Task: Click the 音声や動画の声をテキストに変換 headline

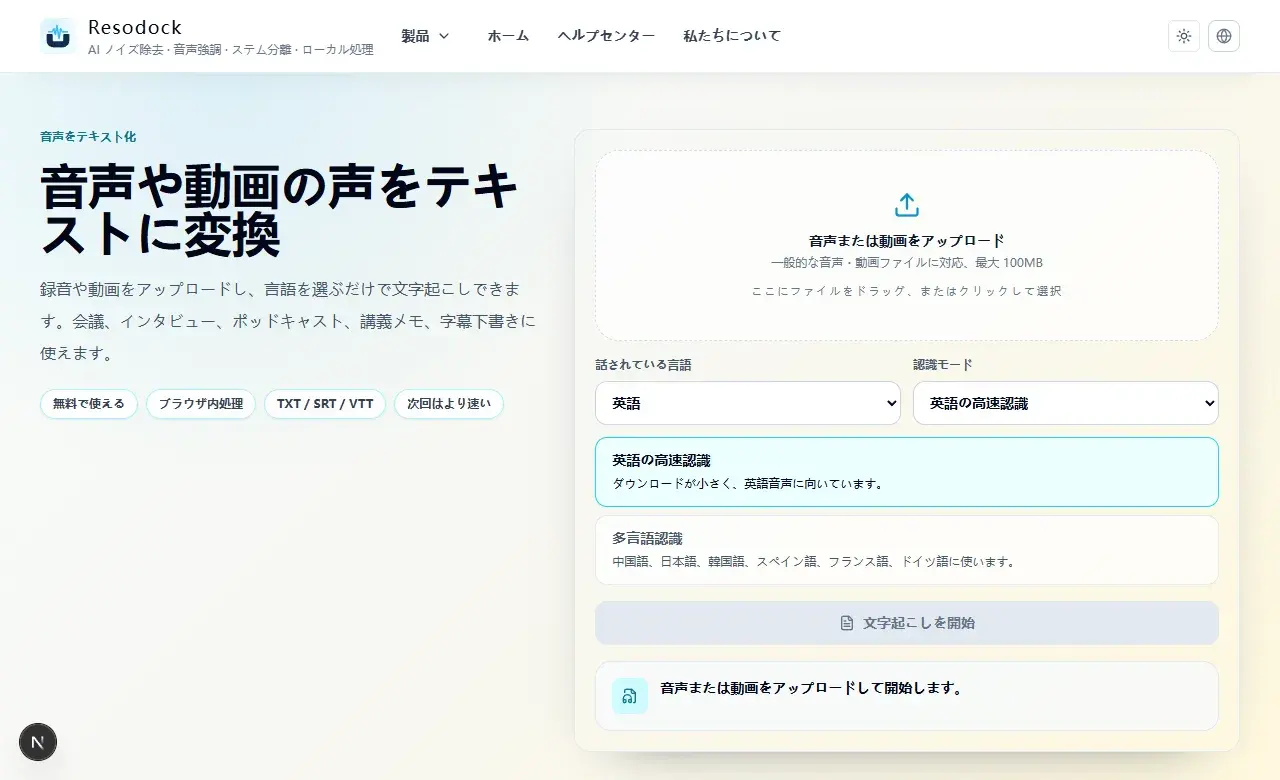Action: pos(280,211)
